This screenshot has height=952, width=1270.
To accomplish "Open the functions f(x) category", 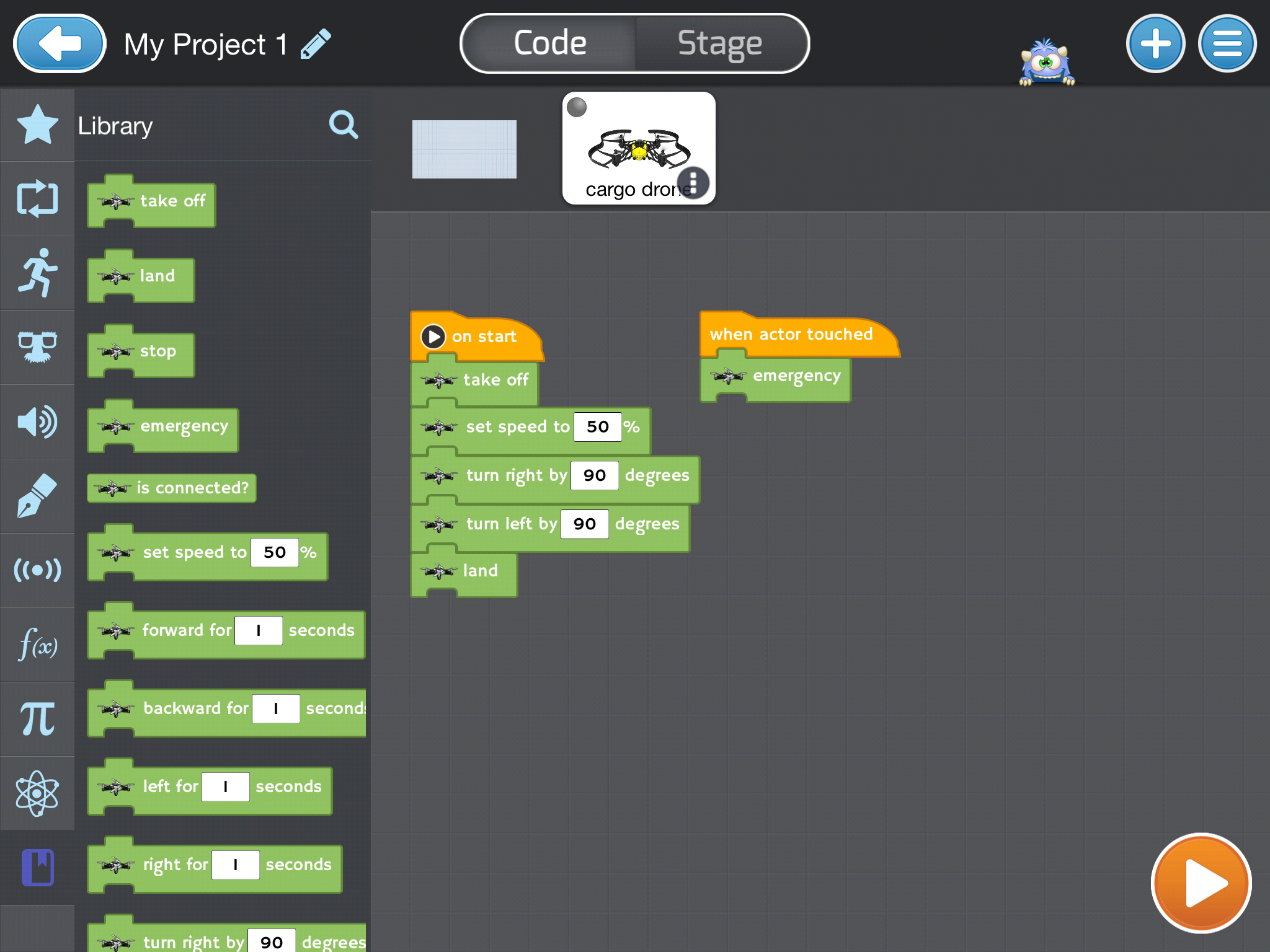I will coord(36,645).
